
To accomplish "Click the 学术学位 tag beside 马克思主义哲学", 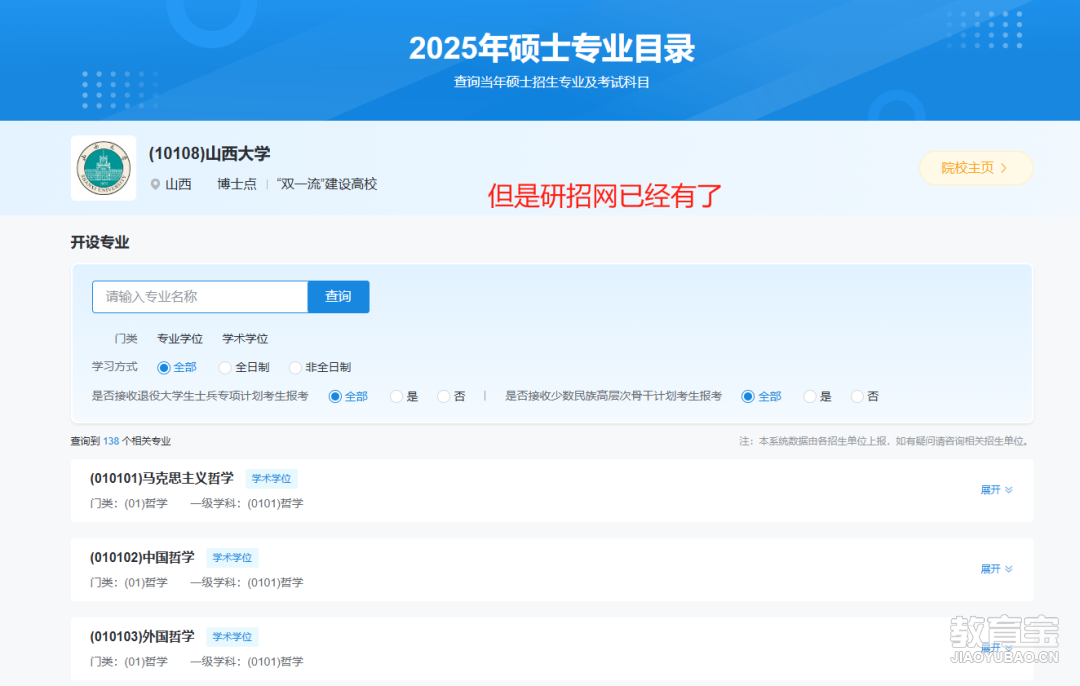I will point(271,479).
